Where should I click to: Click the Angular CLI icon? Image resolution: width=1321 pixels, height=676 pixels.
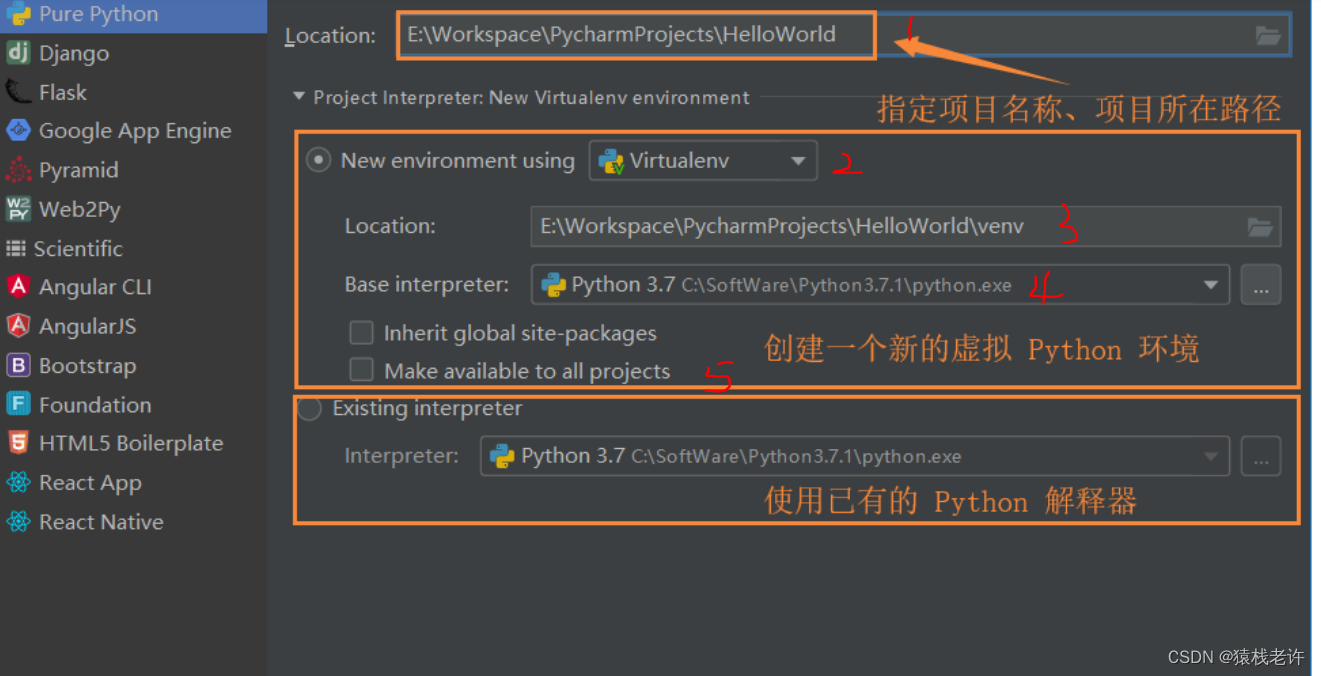(x=18, y=287)
